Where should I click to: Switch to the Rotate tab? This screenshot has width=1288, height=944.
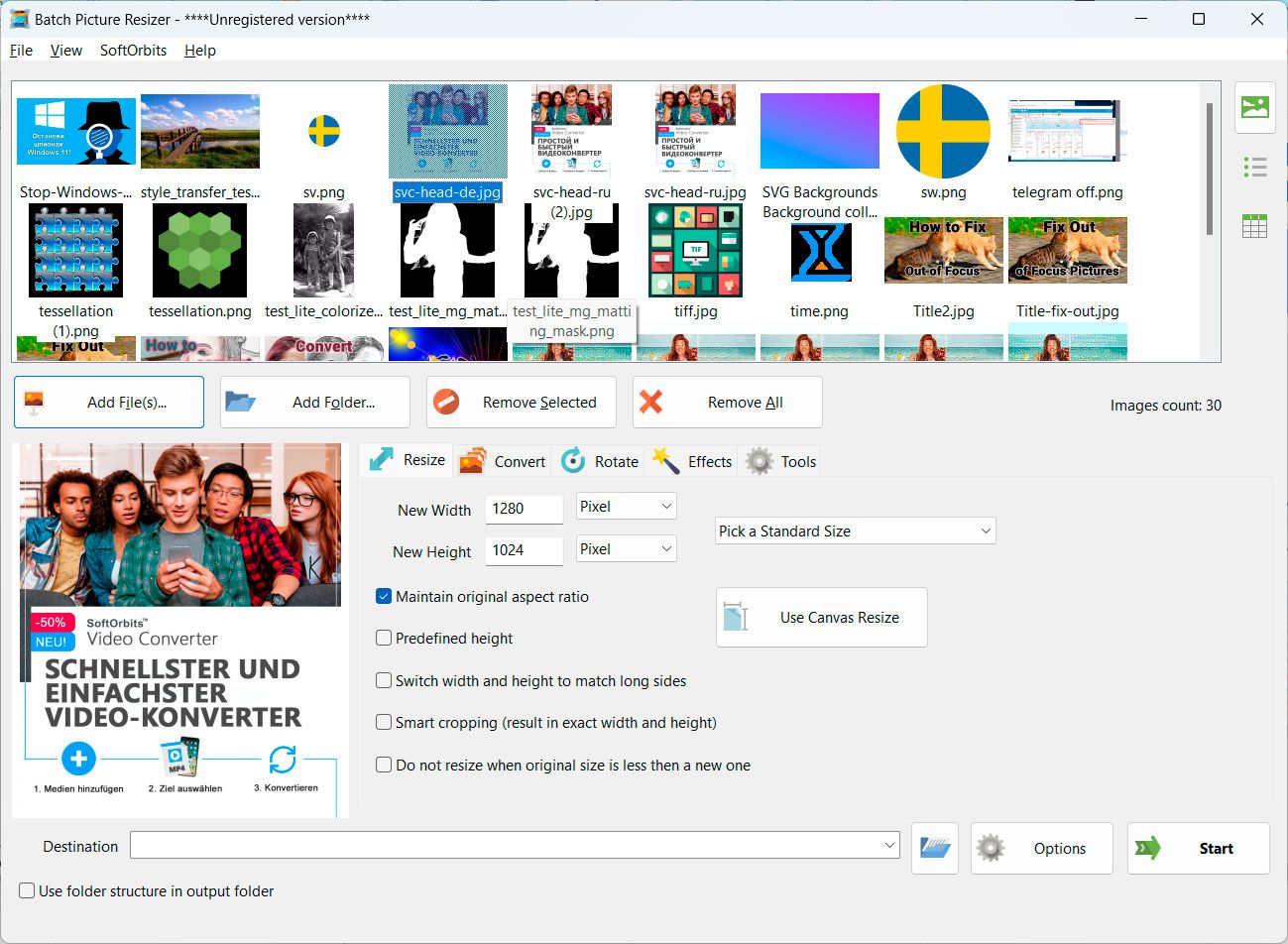point(600,461)
